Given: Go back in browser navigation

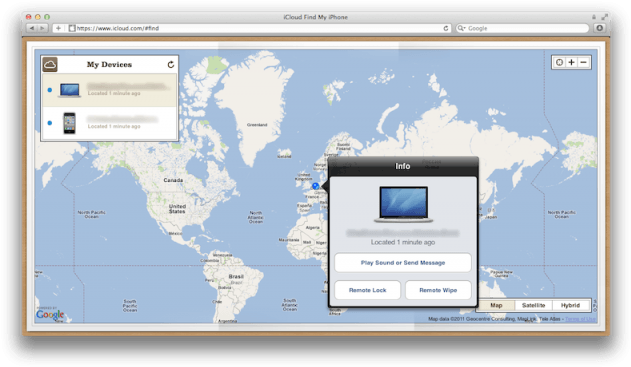Looking at the screenshot, I should 31,28.
